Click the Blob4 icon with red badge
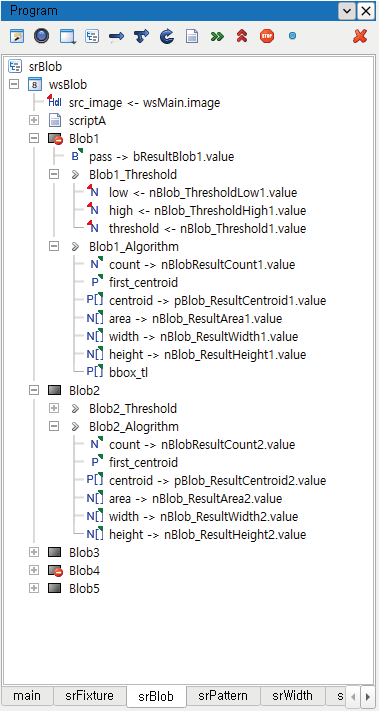The width and height of the screenshot is (379, 711). coord(55,570)
